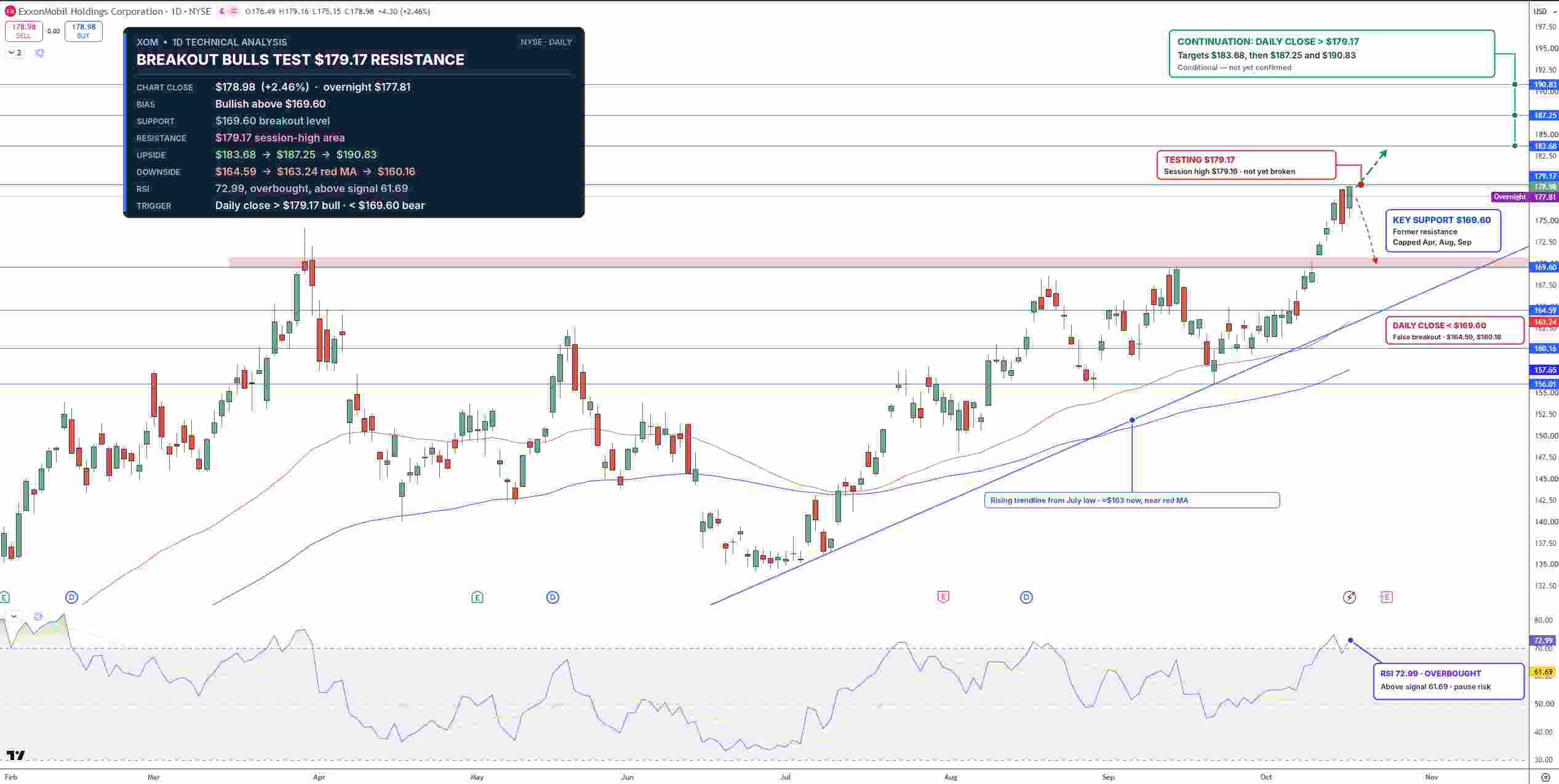
Task: Collapse the RSI pane legend chevron
Action: coord(14,616)
